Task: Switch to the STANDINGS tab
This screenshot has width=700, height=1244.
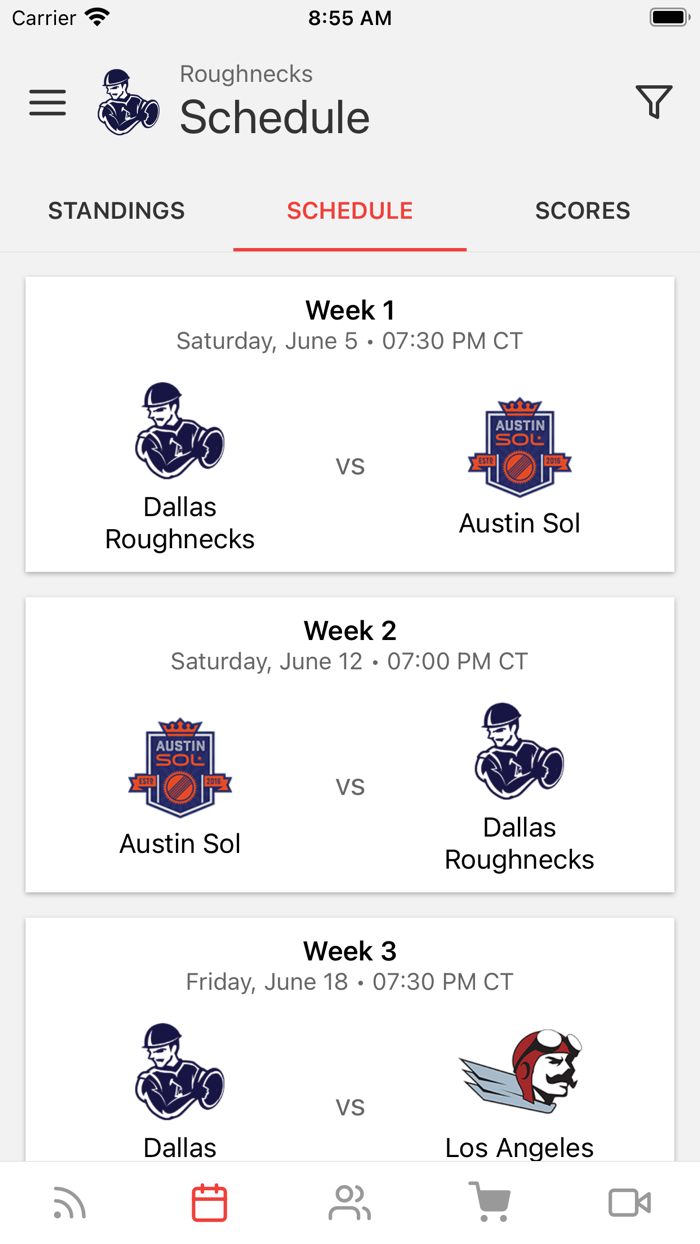Action: pos(116,211)
